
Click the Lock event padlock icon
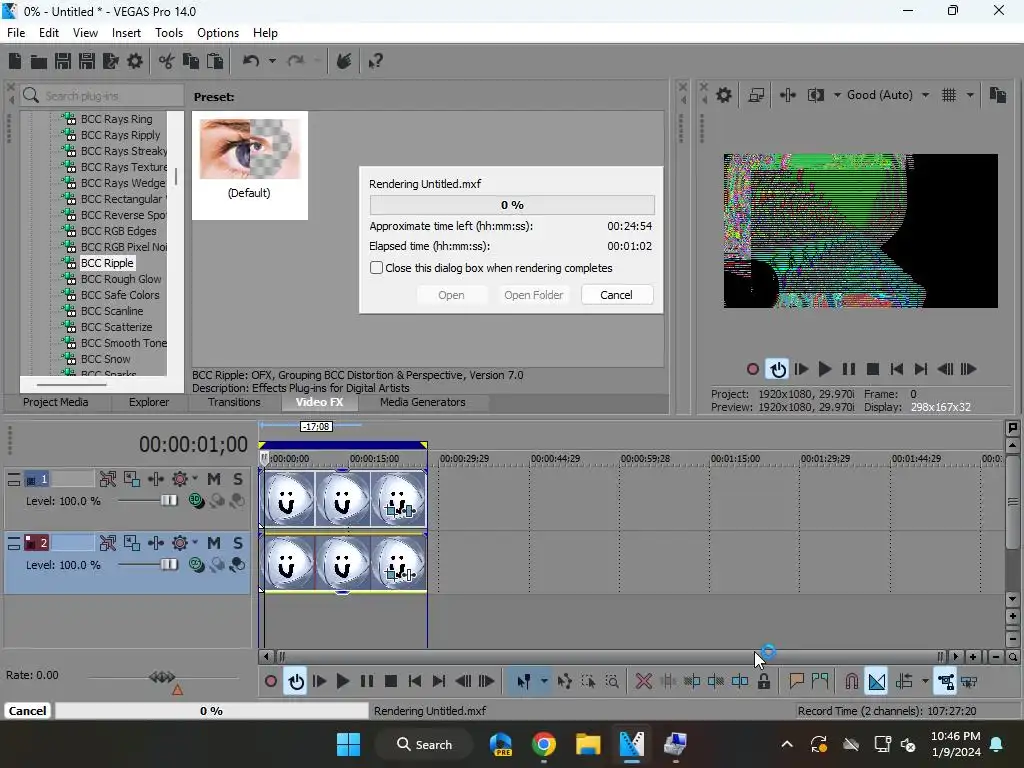pos(763,682)
